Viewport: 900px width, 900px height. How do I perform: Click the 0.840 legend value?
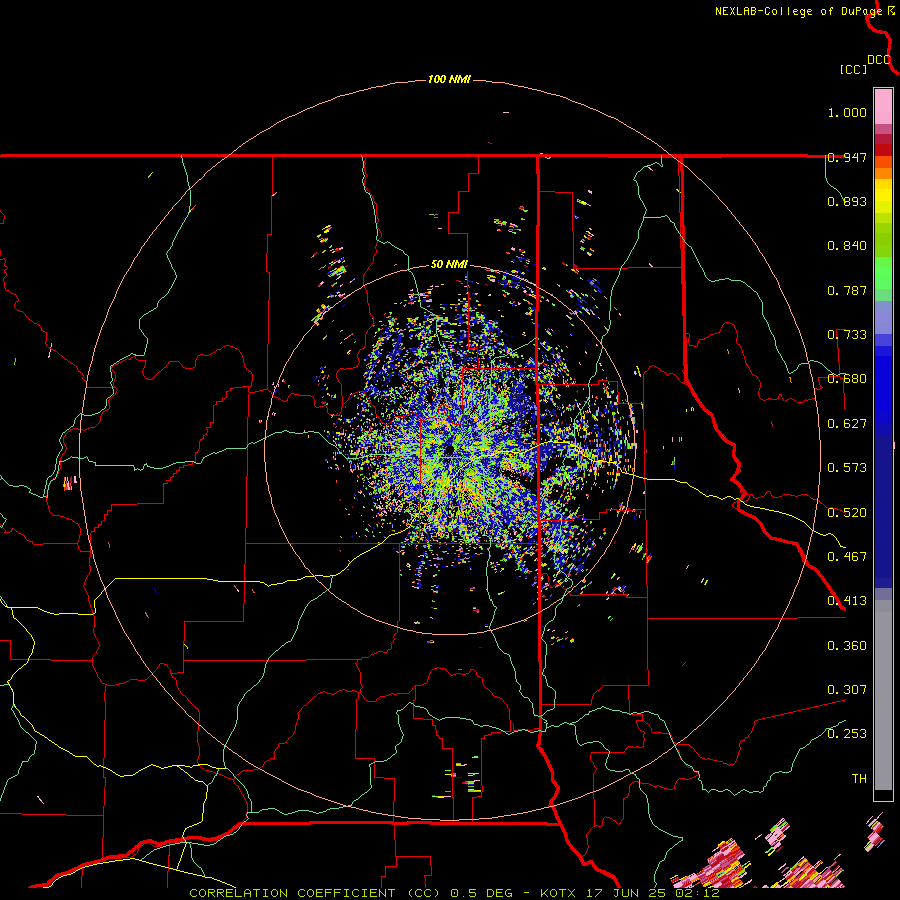[847, 246]
